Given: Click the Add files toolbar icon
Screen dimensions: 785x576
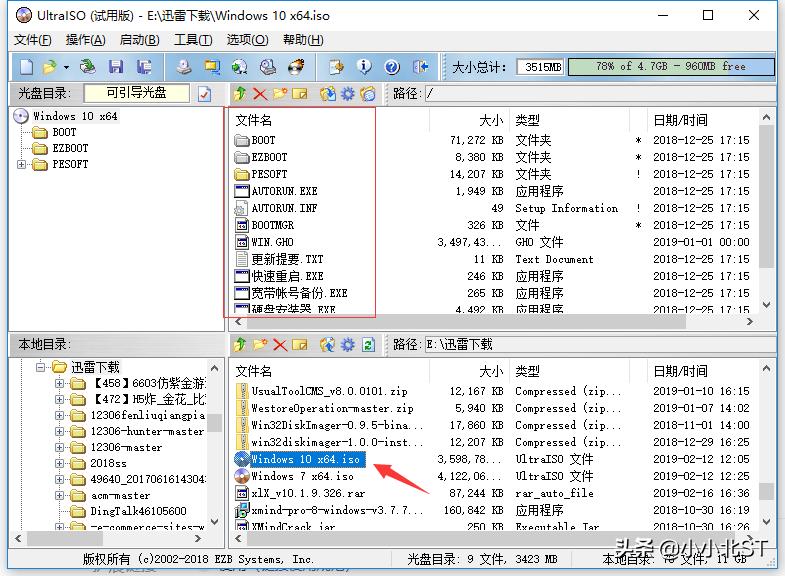Looking at the screenshot, I should 336,67.
